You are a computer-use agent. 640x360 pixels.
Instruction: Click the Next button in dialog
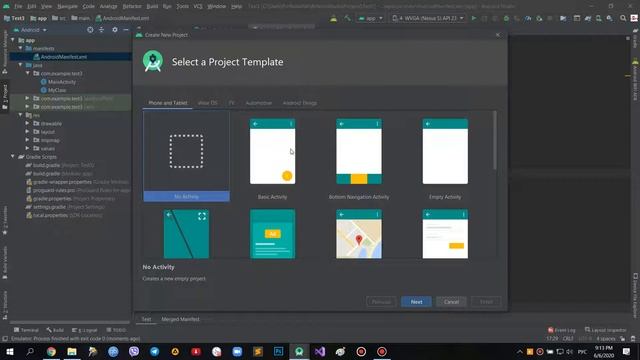click(x=416, y=302)
